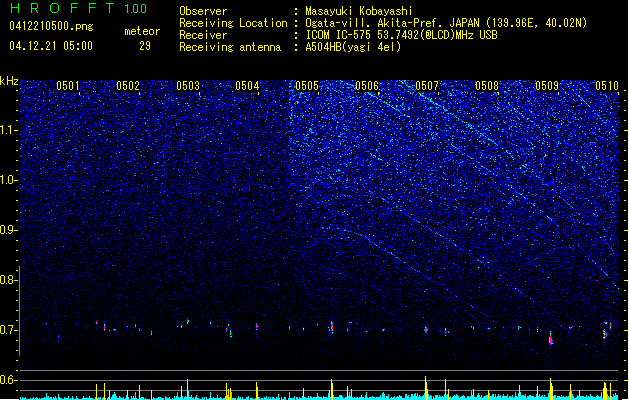This screenshot has width=629, height=400.
Task: Click the A504HB(yagi 4el) antenna text
Action: (353, 47)
